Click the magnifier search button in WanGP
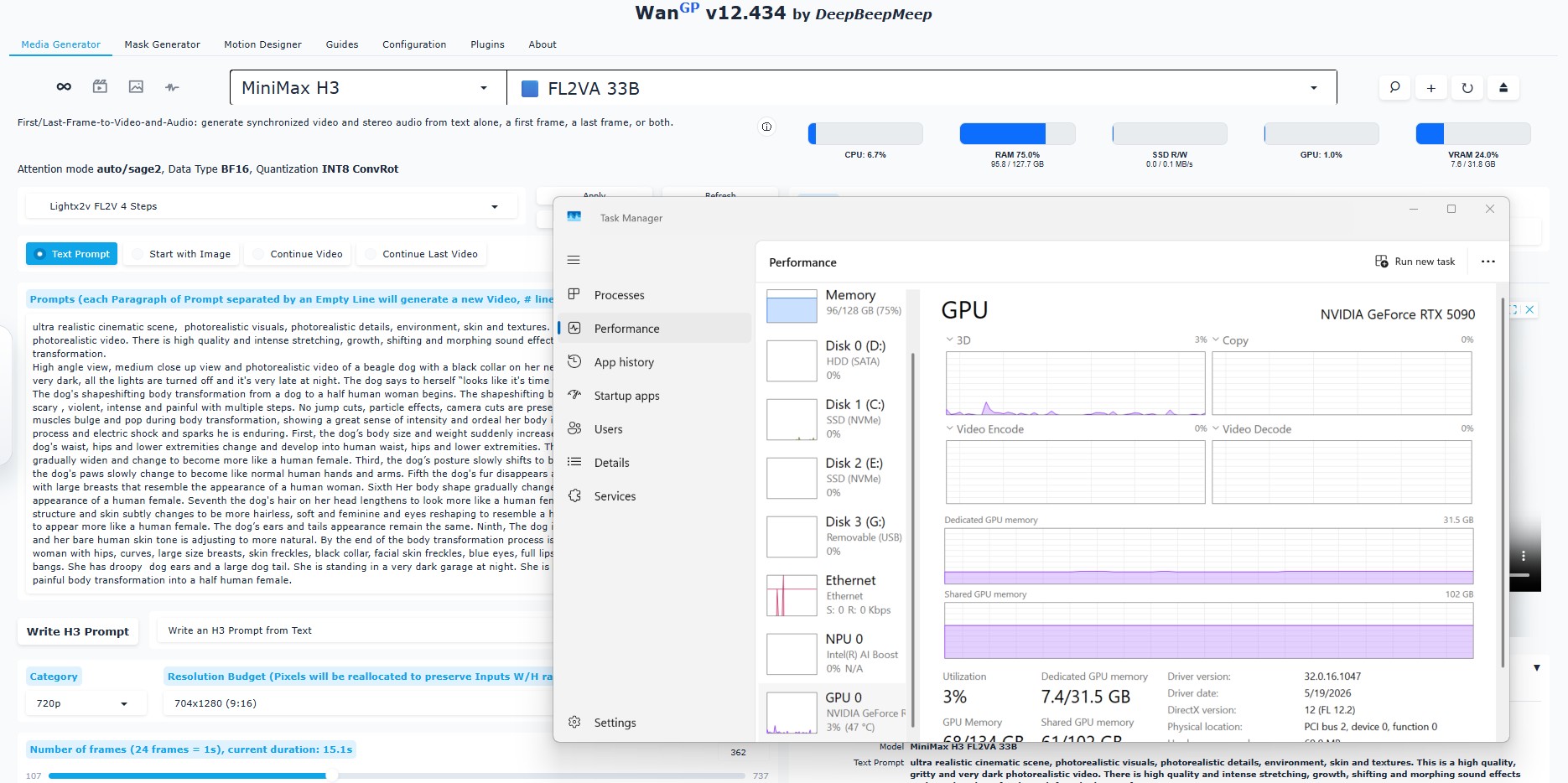Screen dimensions: 1568x783 (1394, 87)
